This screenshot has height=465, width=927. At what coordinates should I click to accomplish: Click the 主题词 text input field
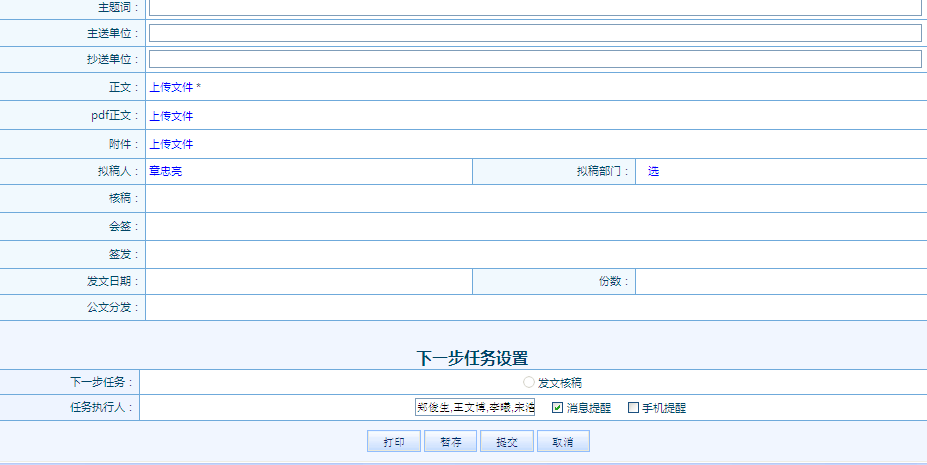pyautogui.click(x=535, y=7)
